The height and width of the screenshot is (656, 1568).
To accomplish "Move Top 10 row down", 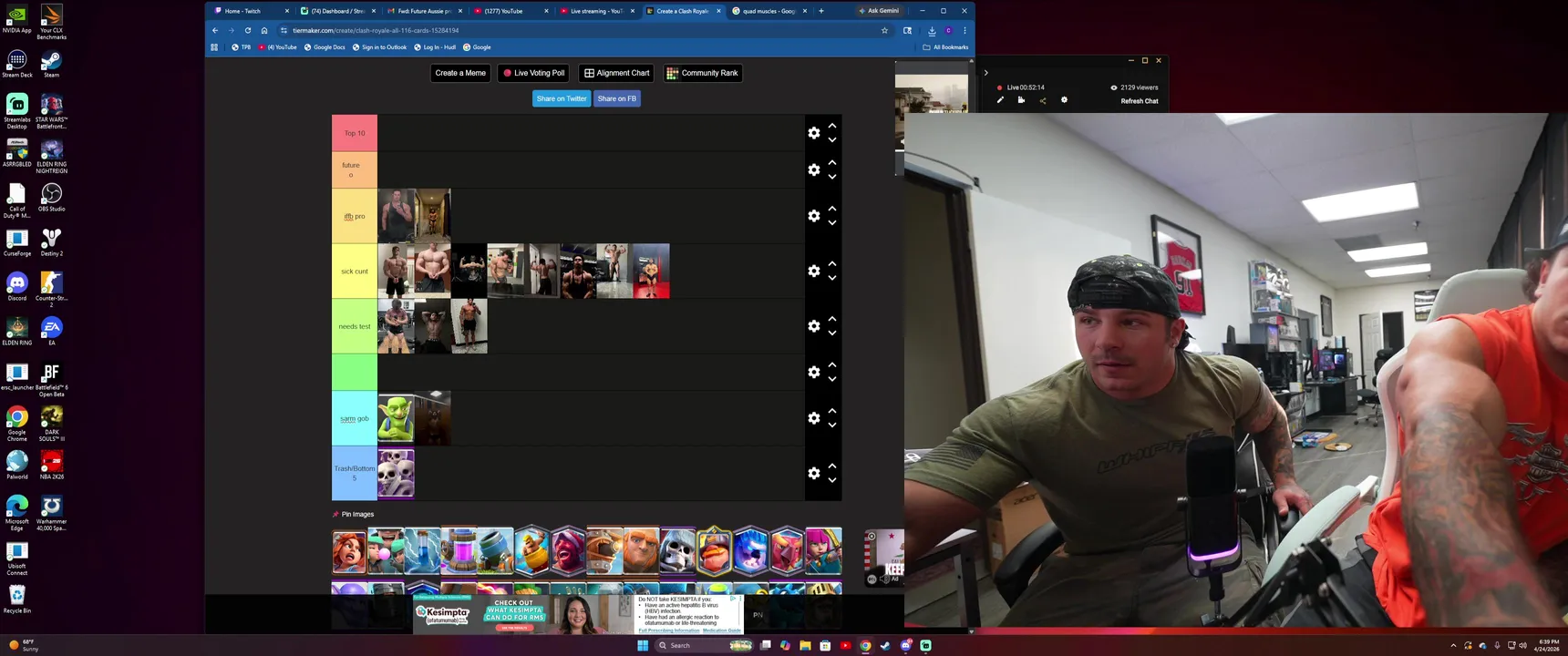I will click(832, 140).
